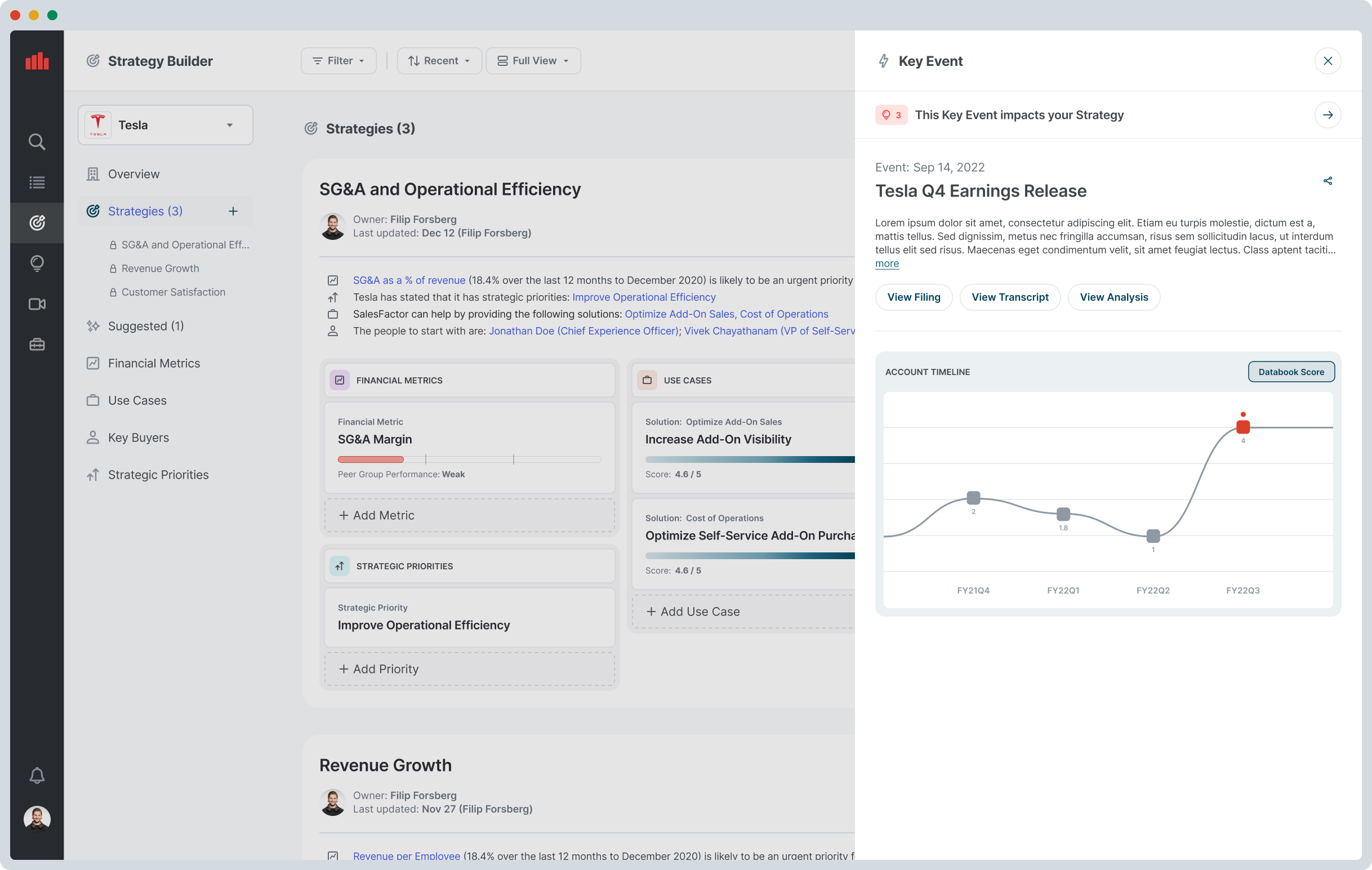Select the FY22Q1 timeline marker valued 1.8
The image size is (1372, 870).
[1063, 515]
